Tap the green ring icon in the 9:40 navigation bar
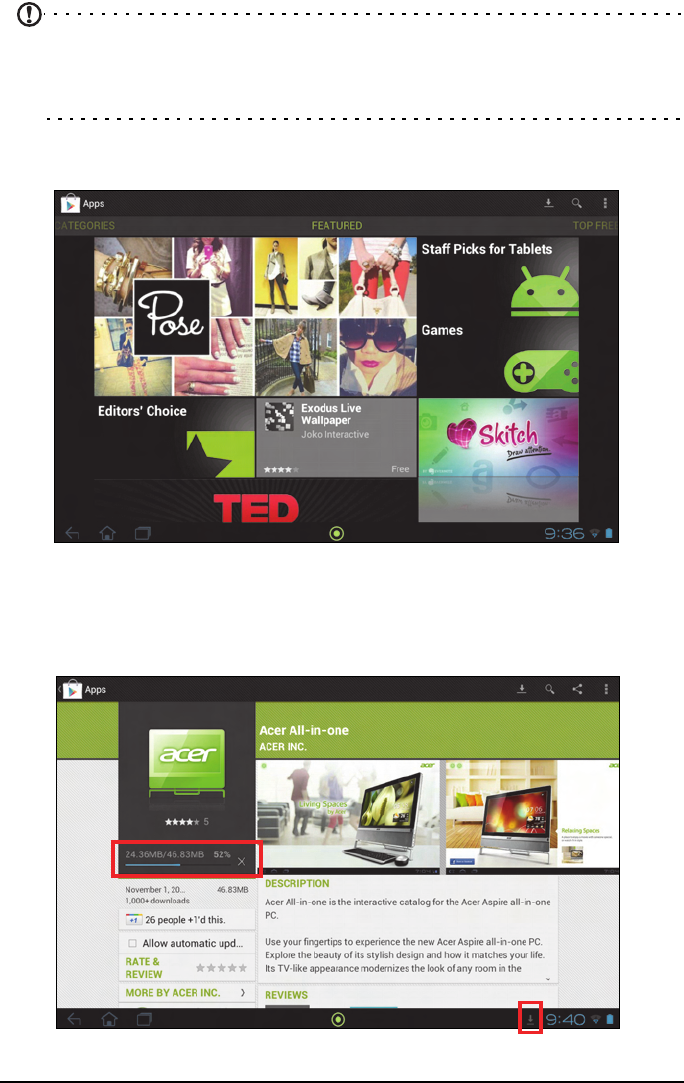Image resolution: width=684 pixels, height=1083 pixels. 338,1019
